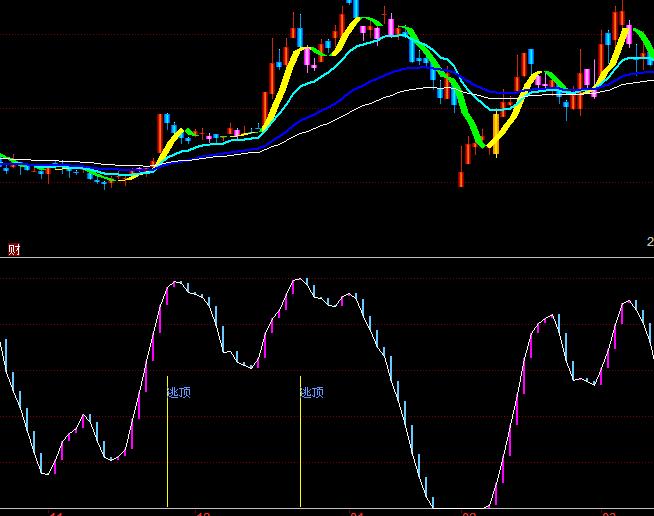Click the second yellow vertical signal line
Image resolution: width=654 pixels, height=516 pixels.
[300, 450]
